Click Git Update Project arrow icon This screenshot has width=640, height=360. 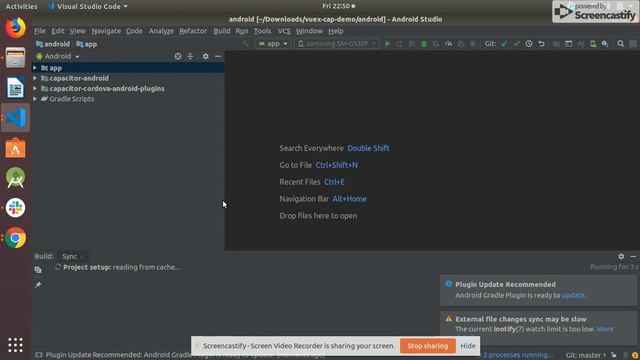point(504,44)
